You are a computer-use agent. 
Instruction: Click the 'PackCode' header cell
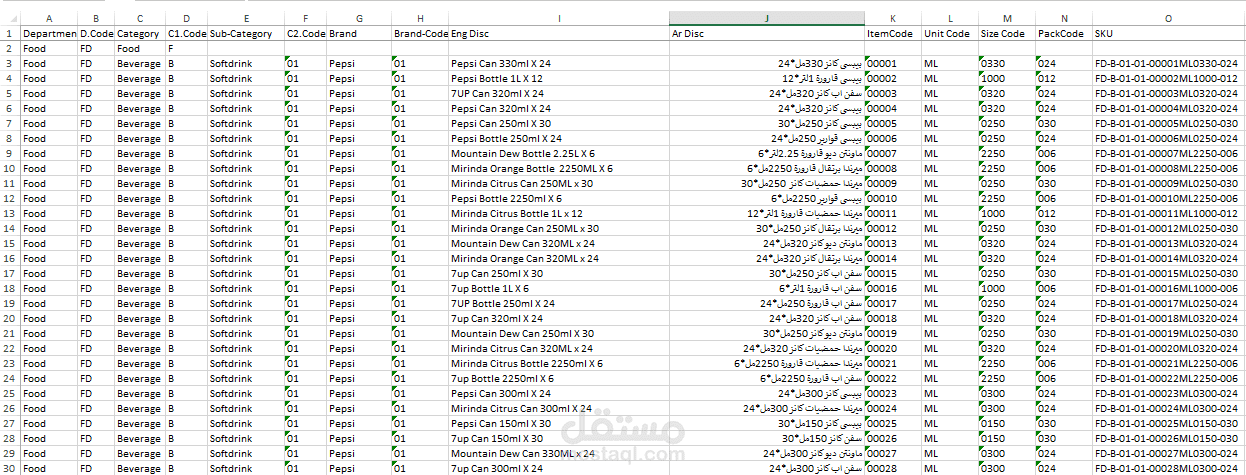coord(1064,33)
